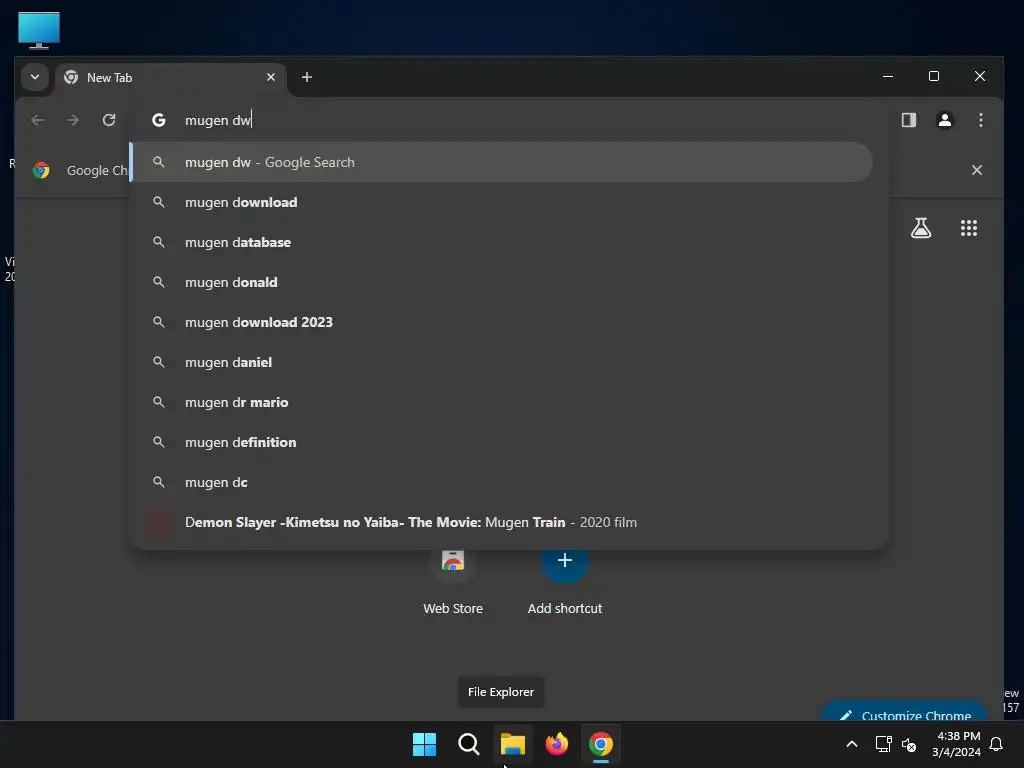
Task: Click the network status tray icon
Action: pyautogui.click(x=883, y=744)
